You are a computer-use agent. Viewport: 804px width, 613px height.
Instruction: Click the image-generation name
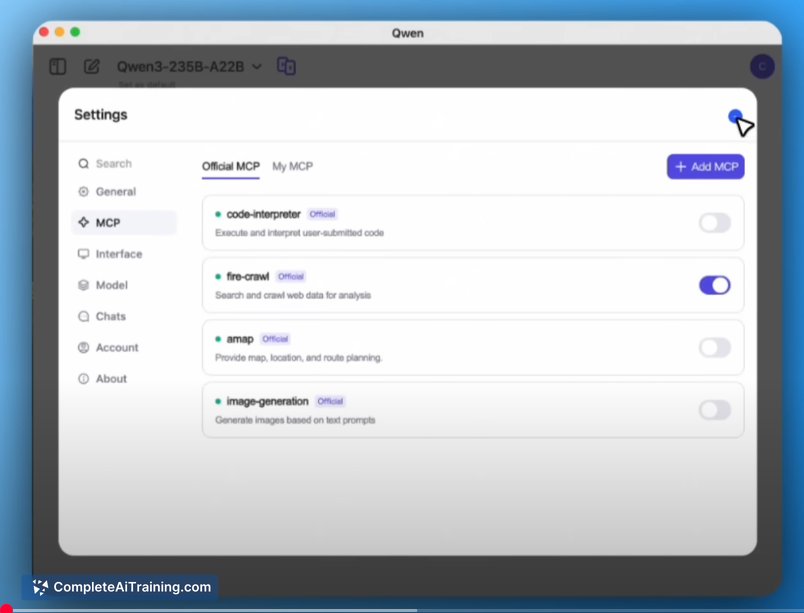[x=268, y=401]
